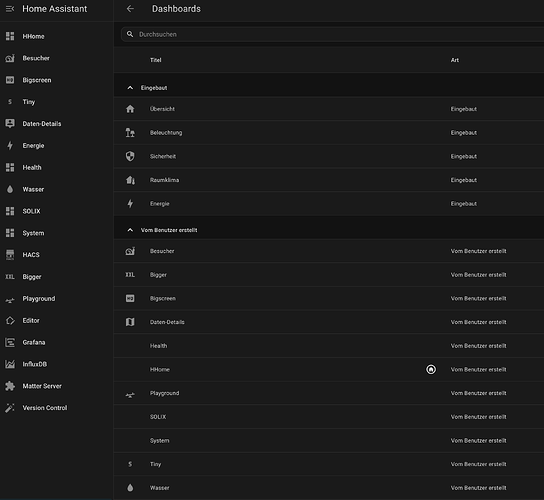544x500 pixels.
Task: Open Matter Server puzzle icon in sidebar
Action: 10,386
